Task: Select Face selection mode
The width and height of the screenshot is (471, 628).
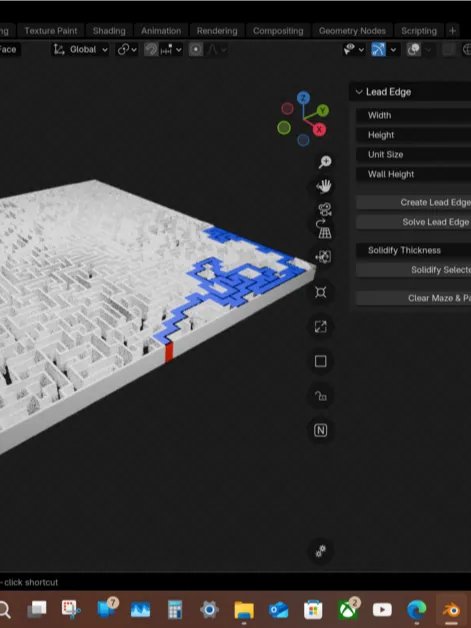Action: click(x=8, y=50)
